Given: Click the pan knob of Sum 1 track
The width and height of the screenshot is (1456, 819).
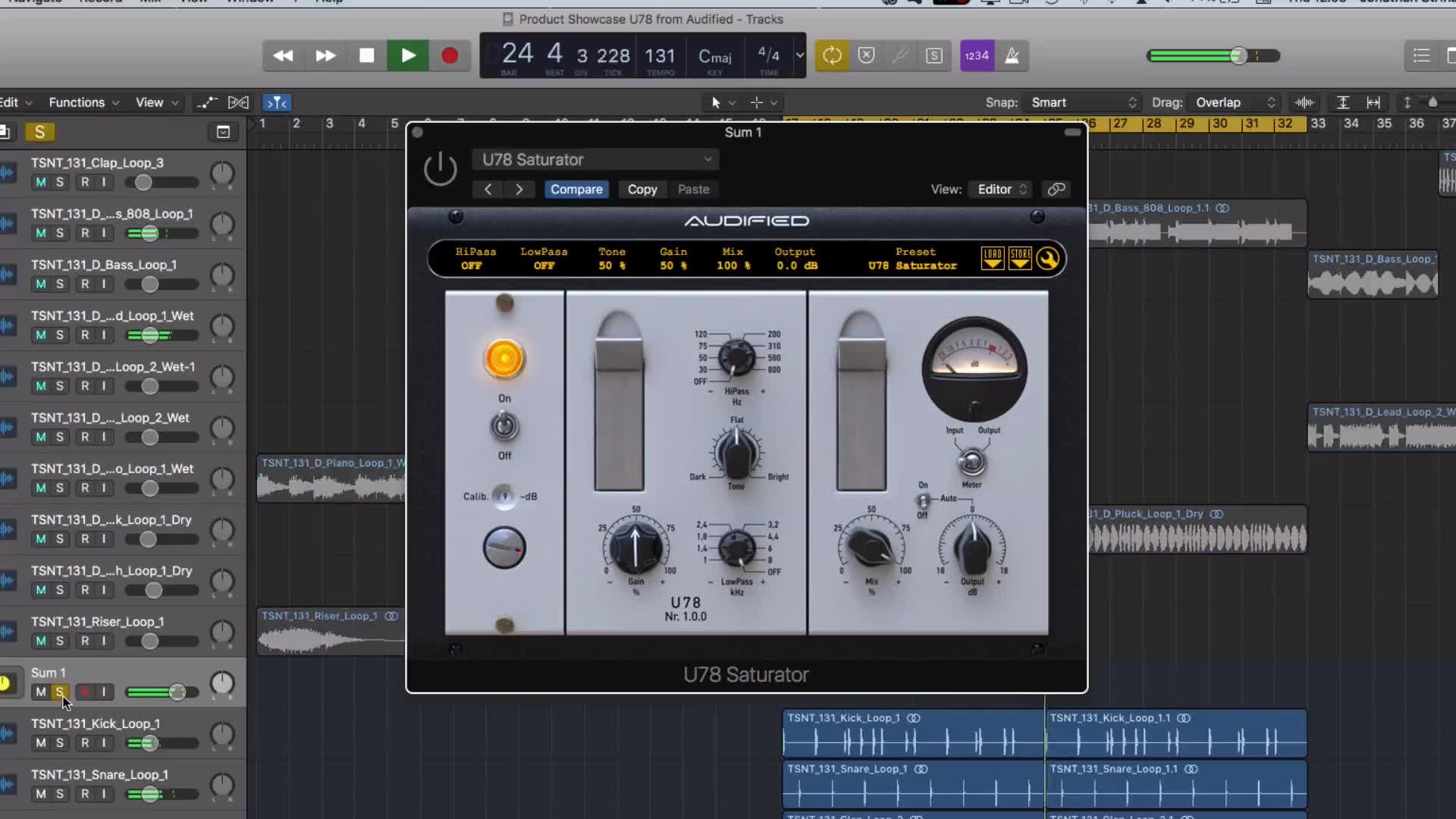Looking at the screenshot, I should click(x=222, y=683).
